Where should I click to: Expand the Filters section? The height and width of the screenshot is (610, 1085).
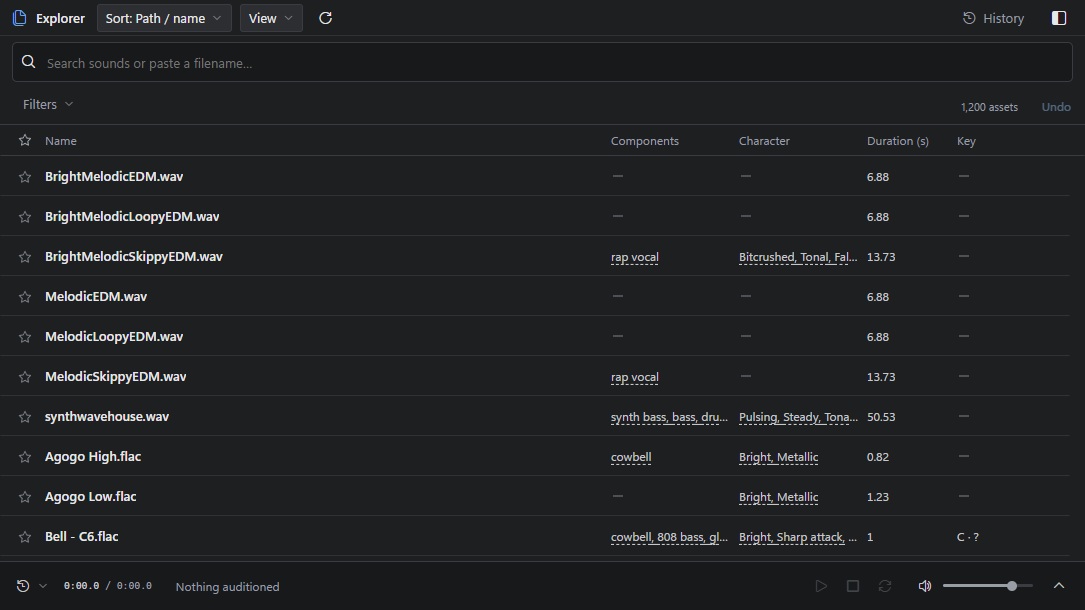pyautogui.click(x=48, y=104)
